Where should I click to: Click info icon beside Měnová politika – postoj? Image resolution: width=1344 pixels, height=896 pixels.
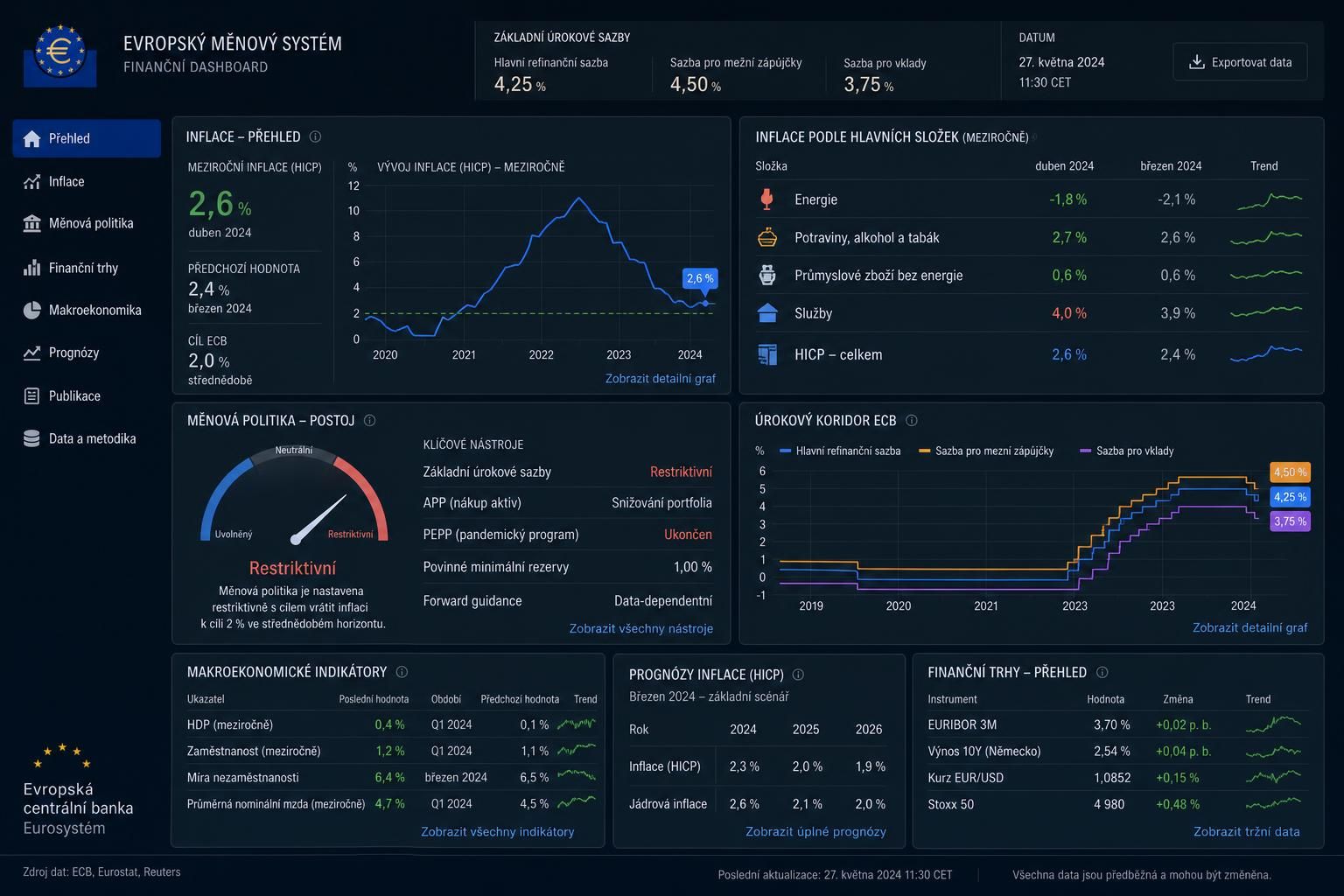point(369,420)
